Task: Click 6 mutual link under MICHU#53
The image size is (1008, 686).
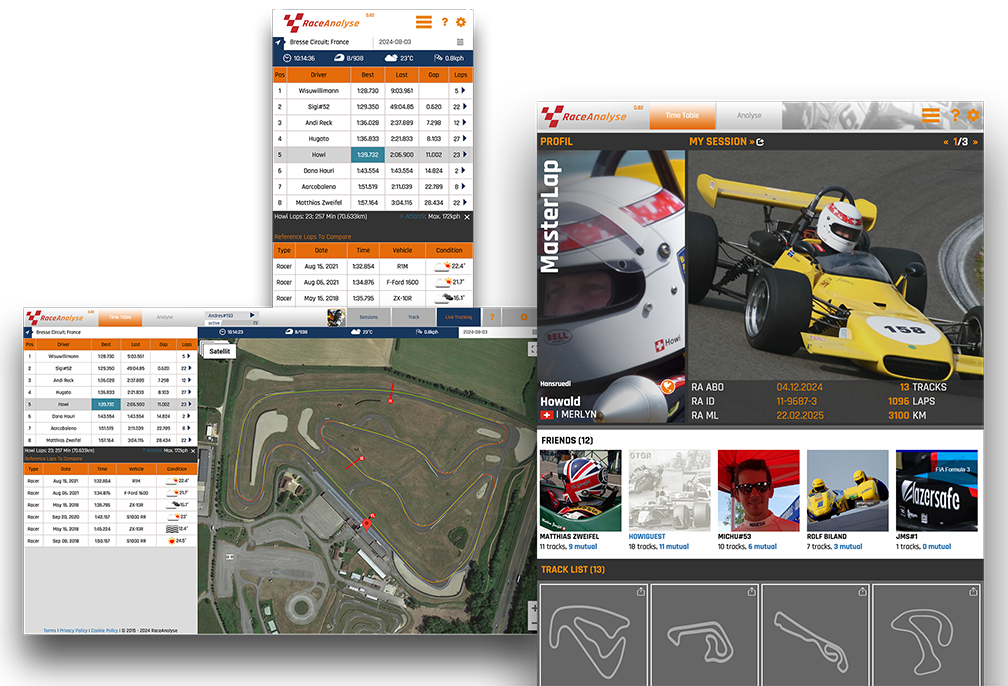Action: point(762,546)
